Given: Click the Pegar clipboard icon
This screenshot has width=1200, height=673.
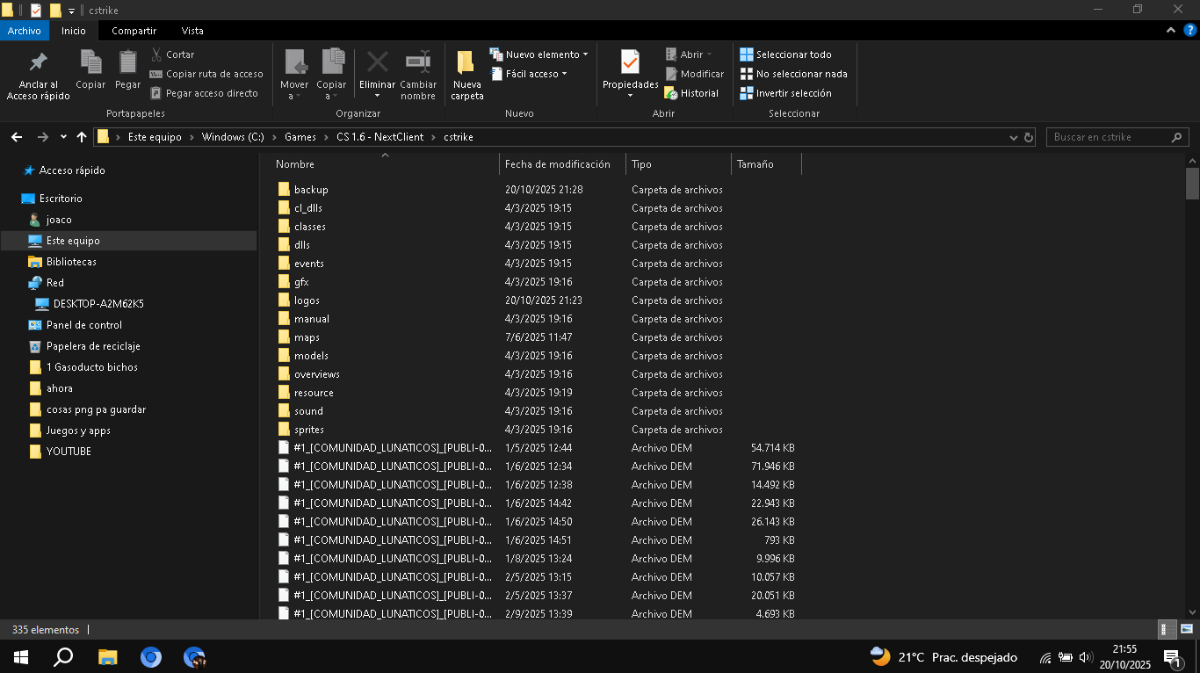Looking at the screenshot, I should [127, 64].
